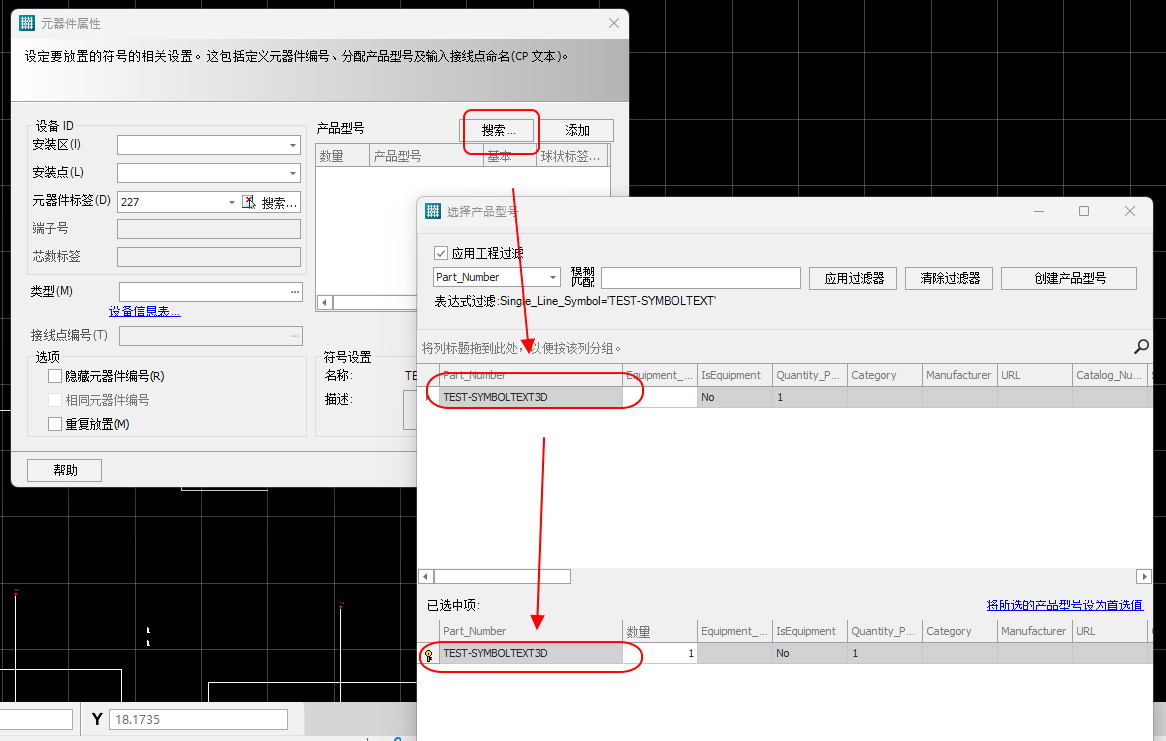Image resolution: width=1166 pixels, height=741 pixels.
Task: Click 数量 header in 已选中项 grid
Action: coord(660,631)
